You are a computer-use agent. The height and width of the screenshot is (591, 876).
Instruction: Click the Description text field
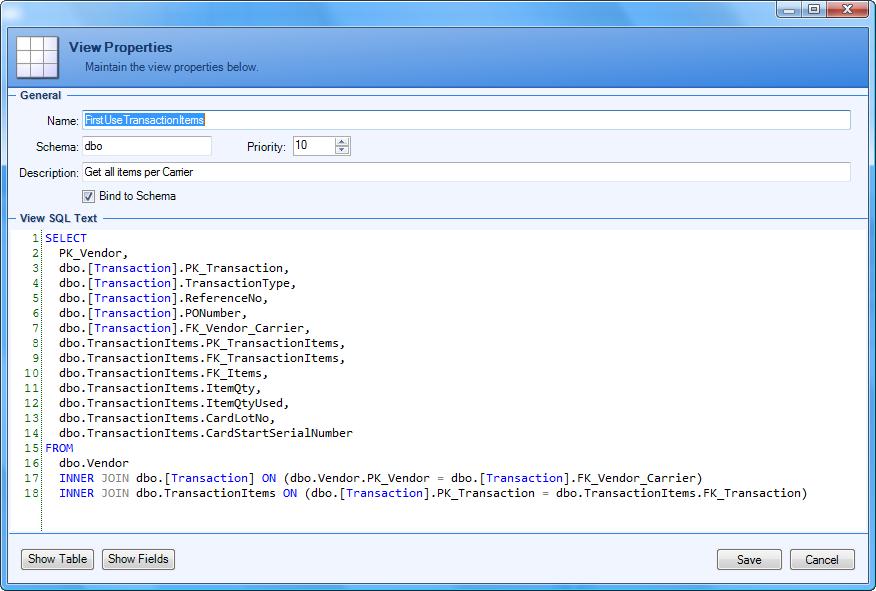465,172
